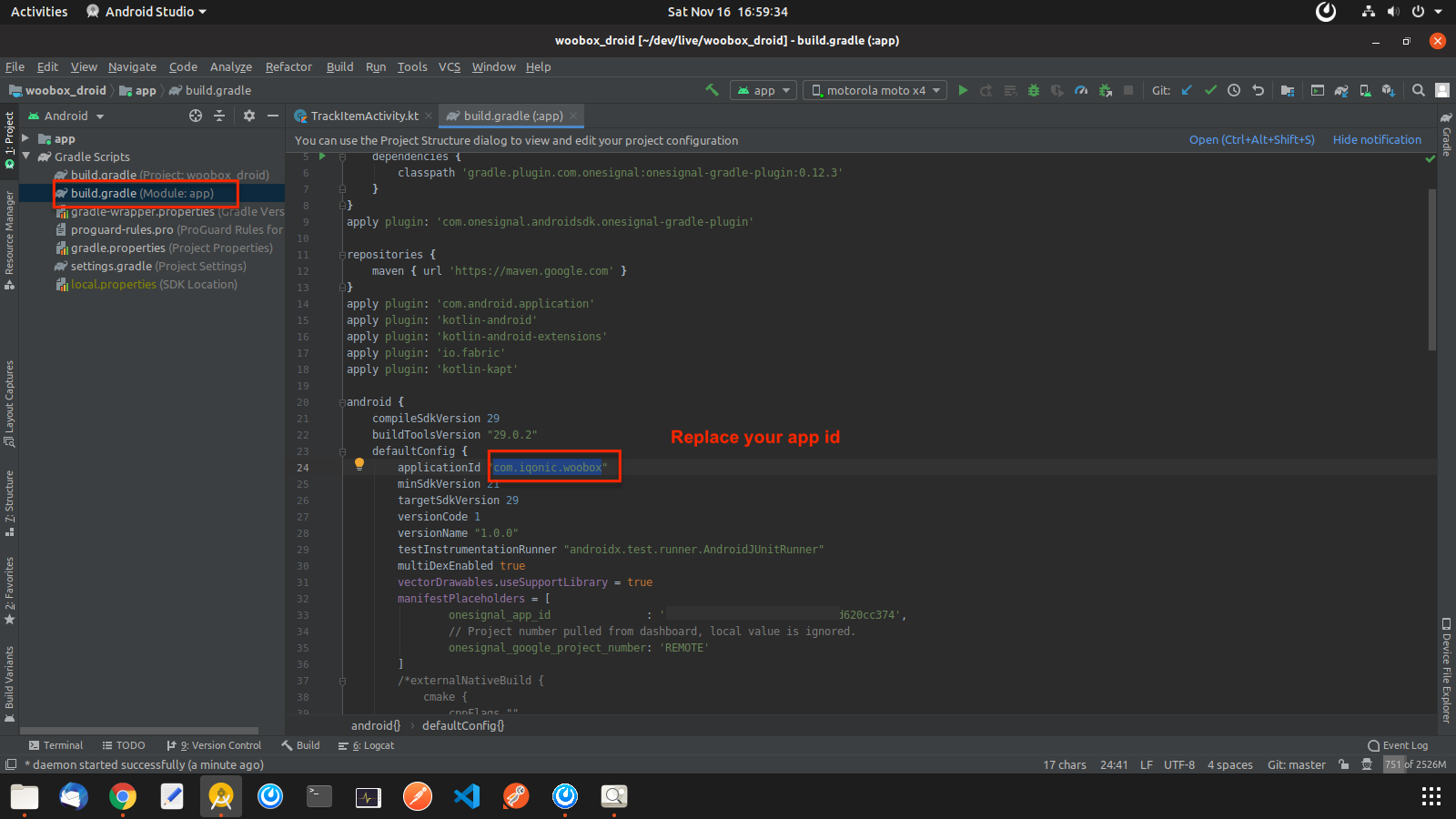Viewport: 1456px width, 819px height.
Task: Open the Build menu
Action: coord(339,66)
